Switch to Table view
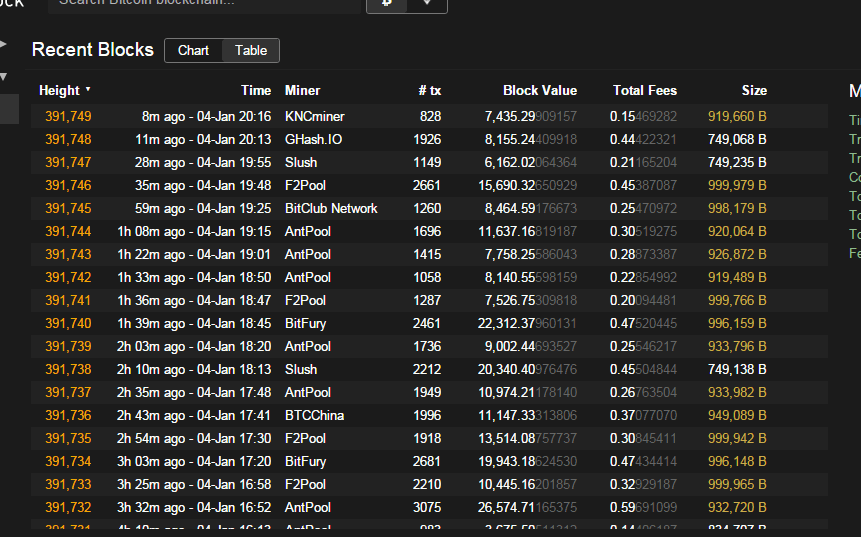Image resolution: width=861 pixels, height=537 pixels. (x=251, y=50)
